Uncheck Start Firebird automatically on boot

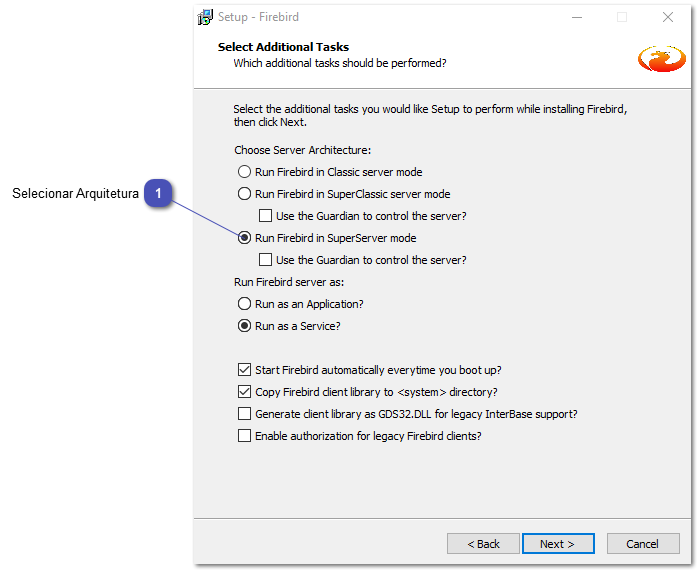click(x=245, y=370)
